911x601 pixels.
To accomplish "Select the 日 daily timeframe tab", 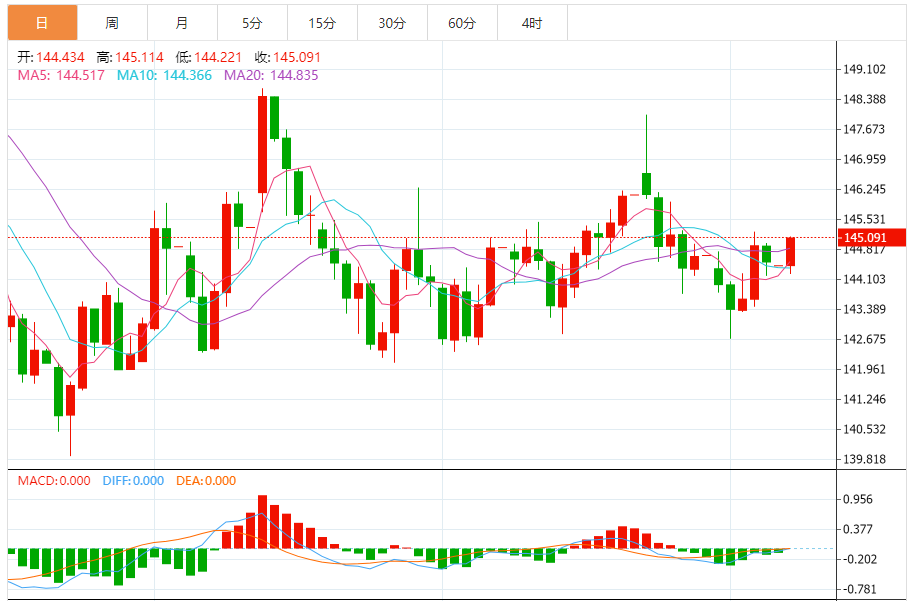I will [x=42, y=23].
